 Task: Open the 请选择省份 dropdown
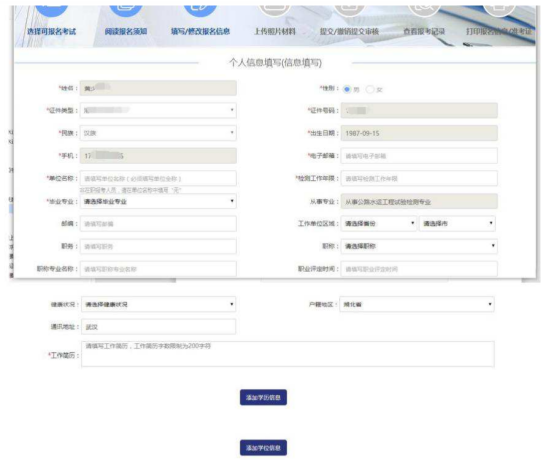(x=378, y=224)
